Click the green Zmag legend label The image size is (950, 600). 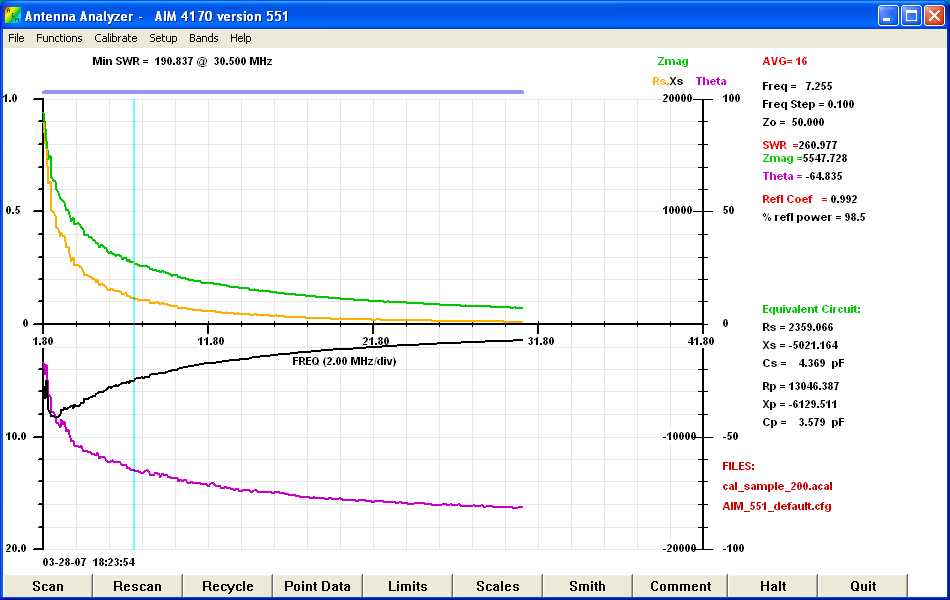(673, 61)
